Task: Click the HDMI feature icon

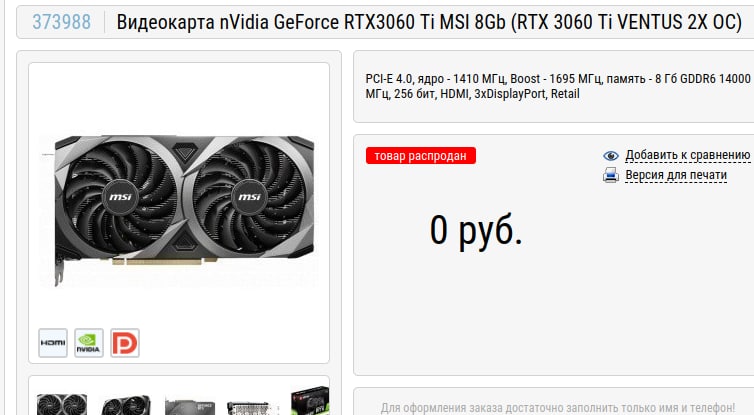Action: (53, 343)
